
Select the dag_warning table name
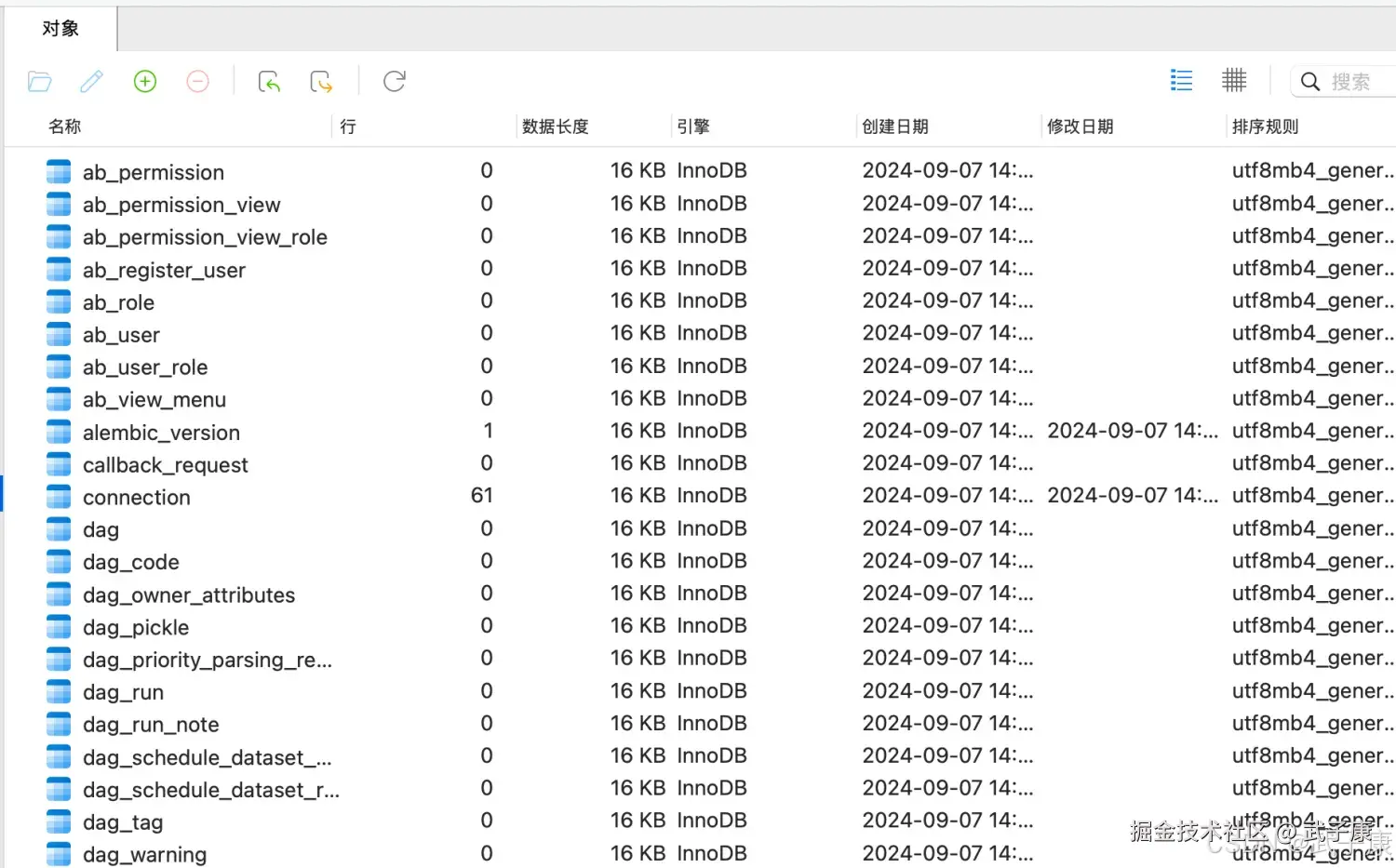(x=145, y=855)
